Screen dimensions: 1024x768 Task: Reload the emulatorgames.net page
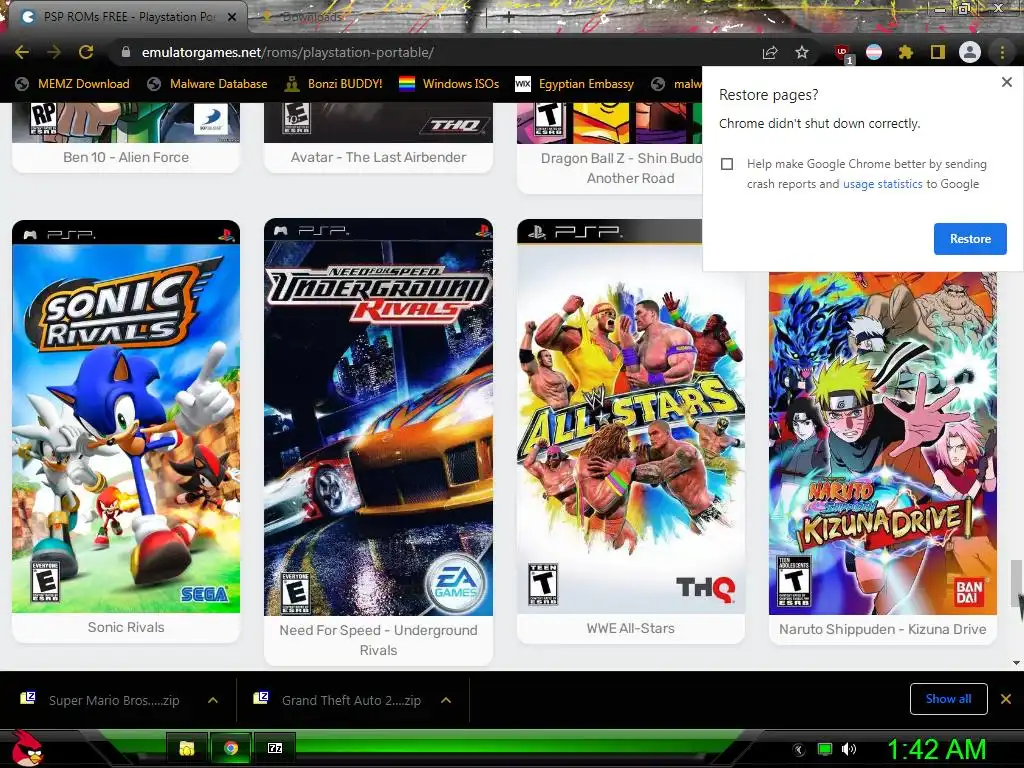click(x=86, y=52)
